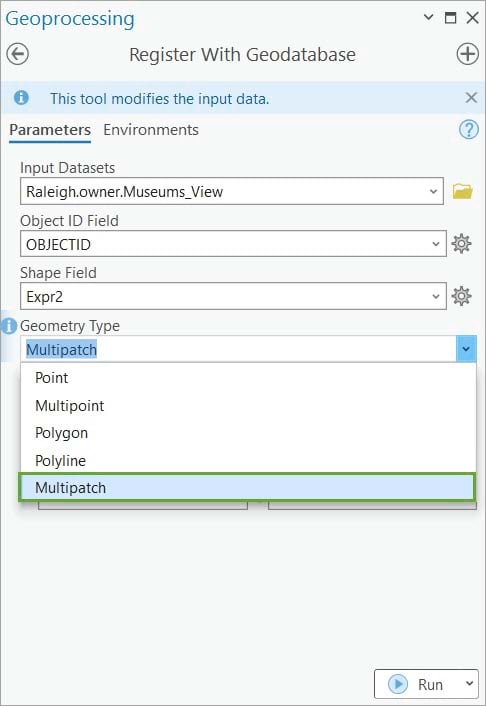Viewport: 486px width, 706px height.
Task: Select Polyline geometry type
Action: pos(248,460)
